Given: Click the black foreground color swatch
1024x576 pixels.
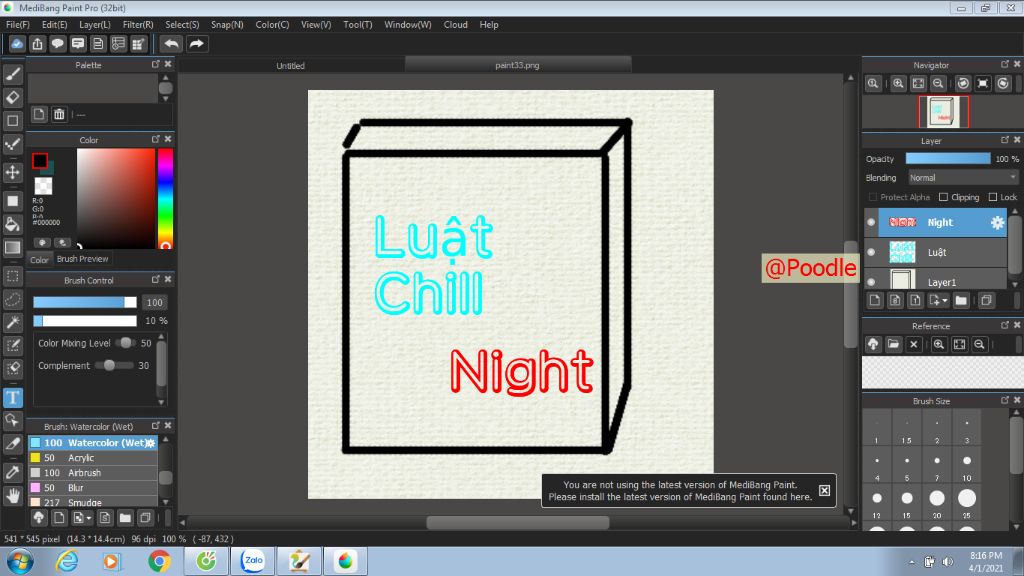Looking at the screenshot, I should [40, 161].
